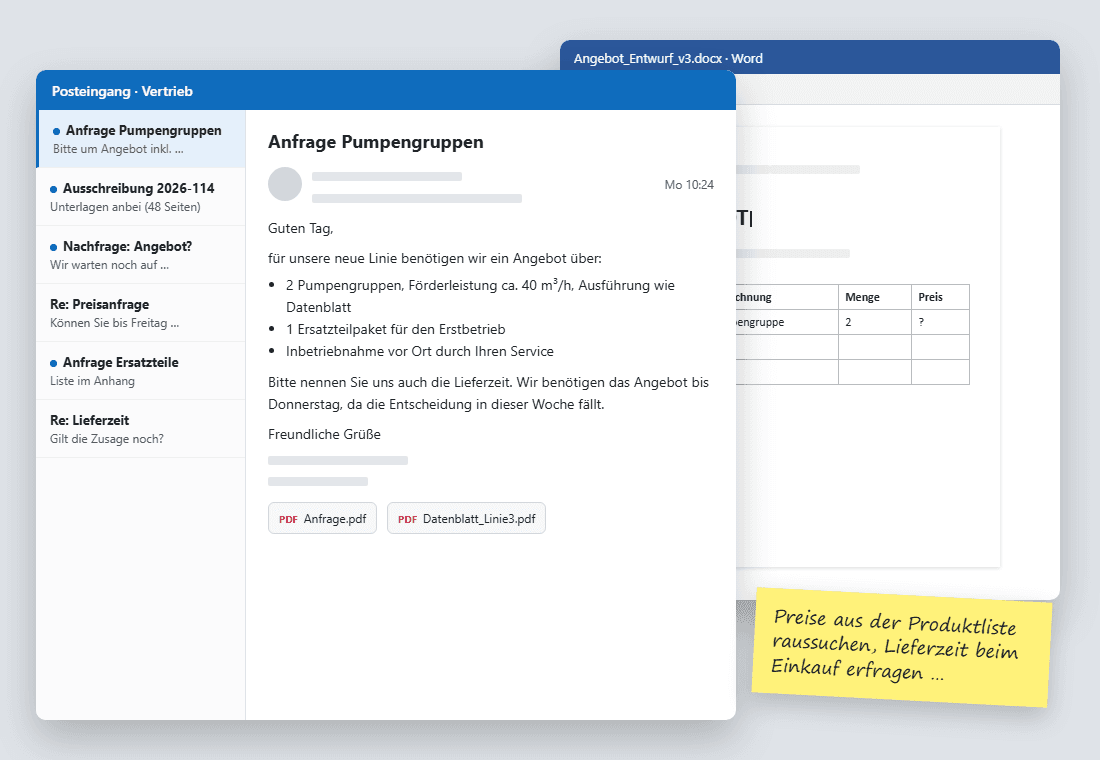Click the Preis cell containing ?
This screenshot has width=1100, height=760.
click(940, 322)
